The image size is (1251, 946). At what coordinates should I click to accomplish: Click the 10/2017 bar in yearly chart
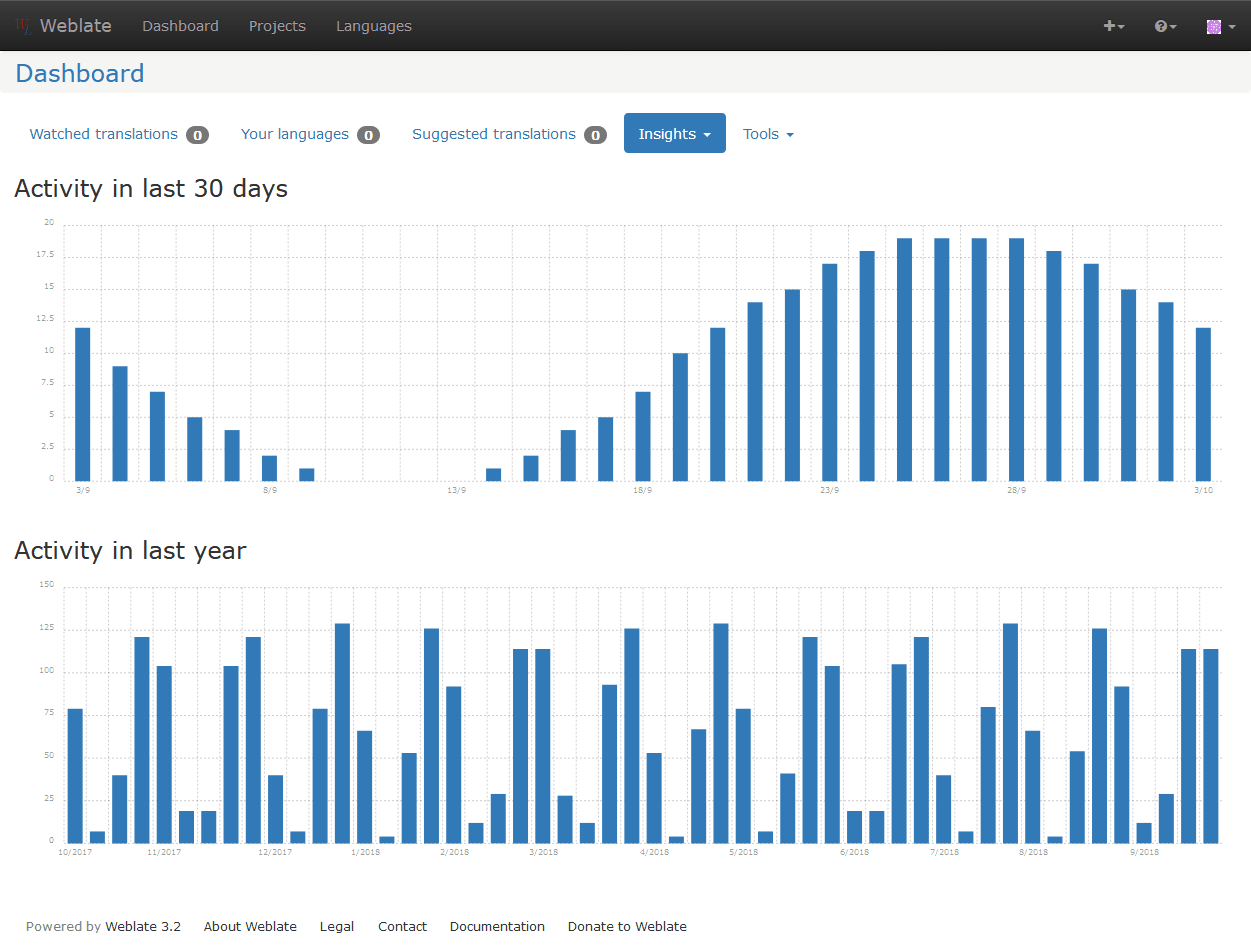pyautogui.click(x=75, y=776)
